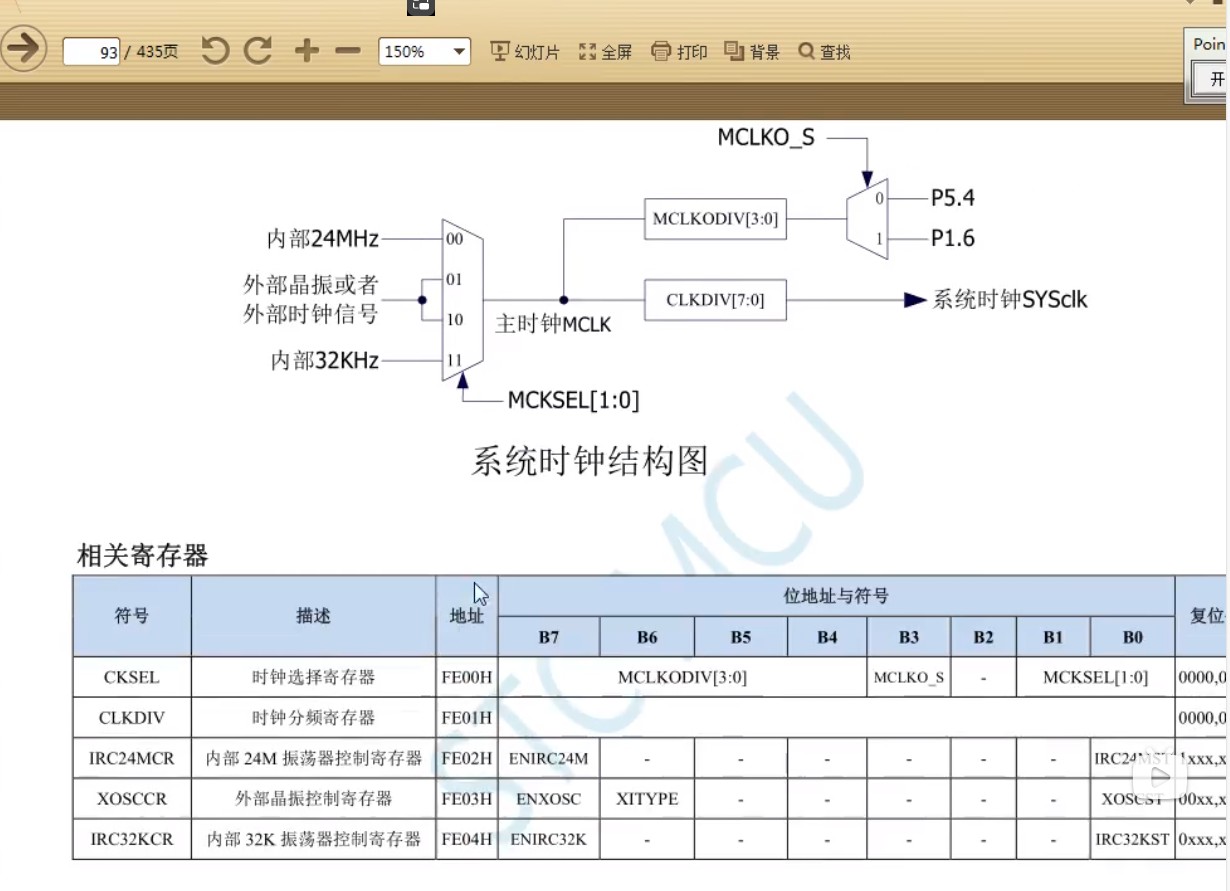
Task: Zoom out with the minus icon
Action: 347,51
